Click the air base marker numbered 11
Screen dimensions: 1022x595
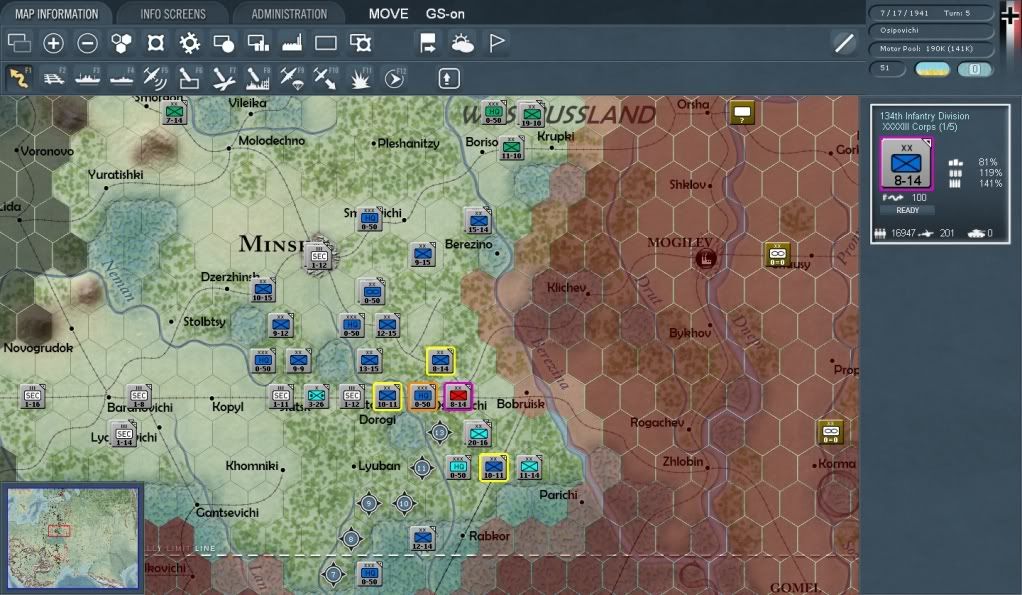422,468
